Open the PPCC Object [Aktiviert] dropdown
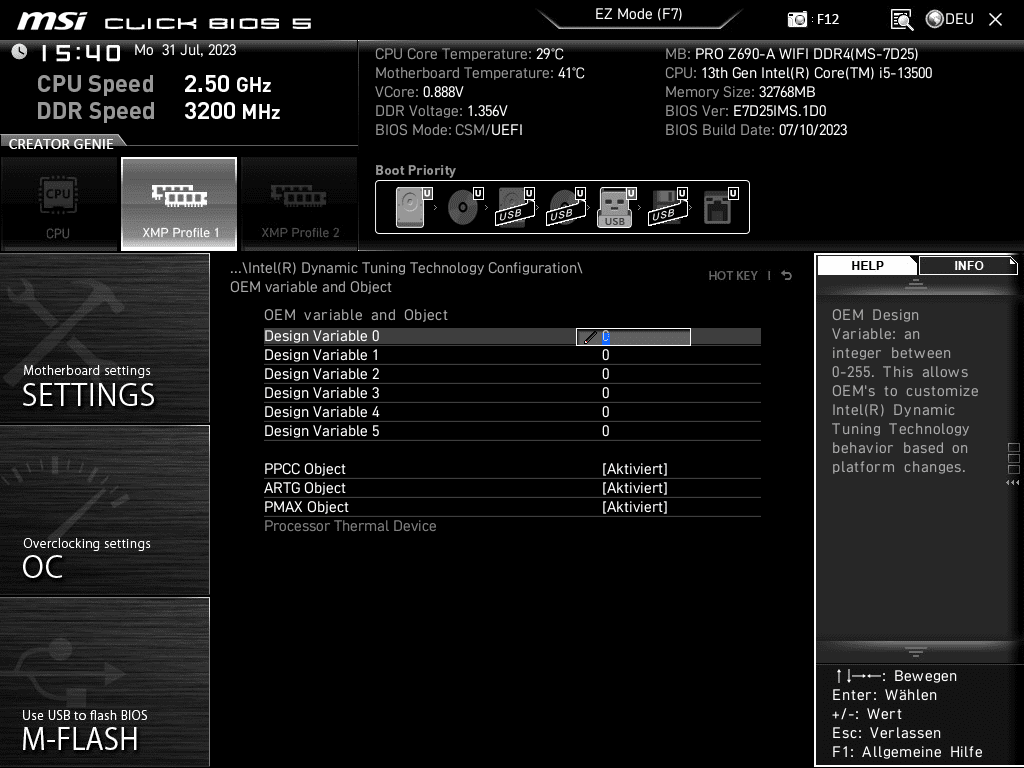1024x768 pixels. click(635, 469)
